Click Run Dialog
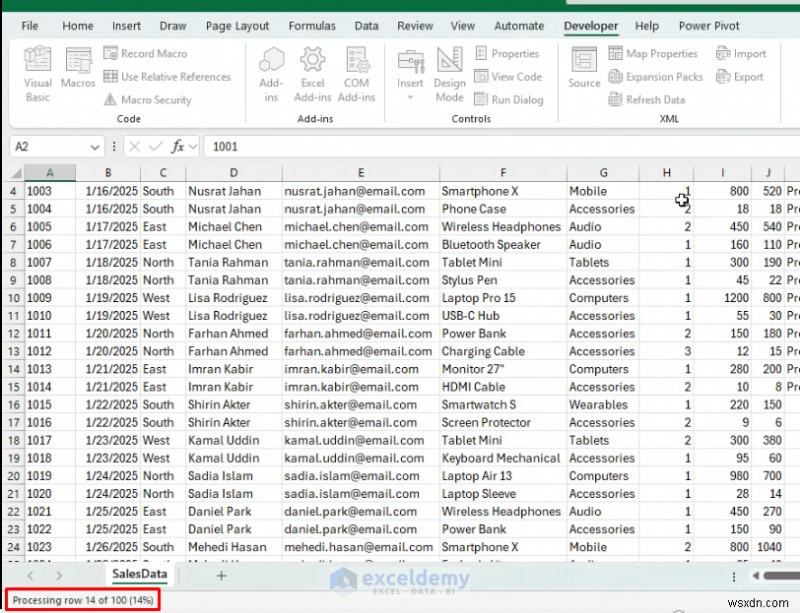The height and width of the screenshot is (613, 800). (x=509, y=100)
